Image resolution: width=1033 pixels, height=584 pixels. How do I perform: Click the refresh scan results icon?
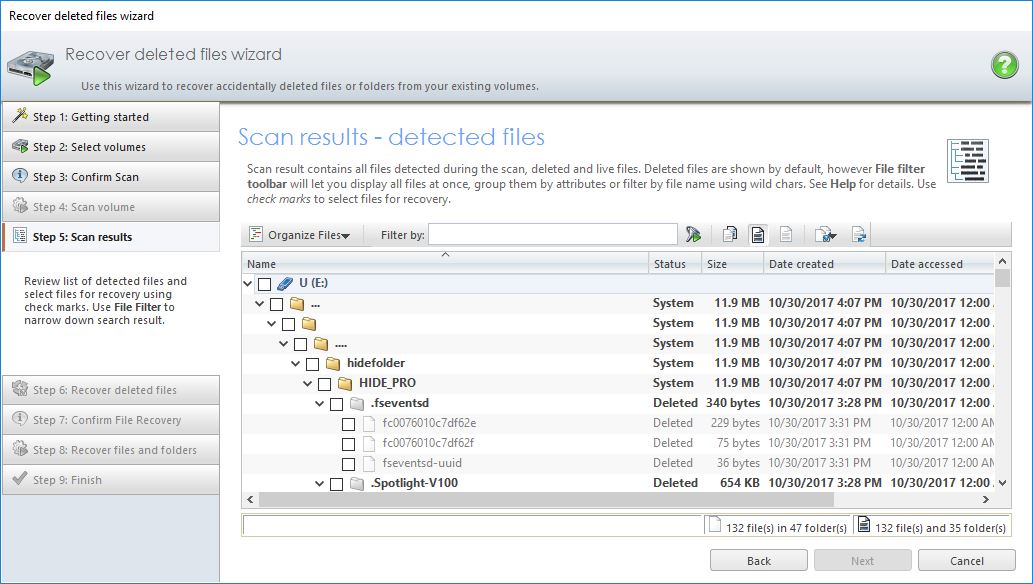(x=857, y=234)
